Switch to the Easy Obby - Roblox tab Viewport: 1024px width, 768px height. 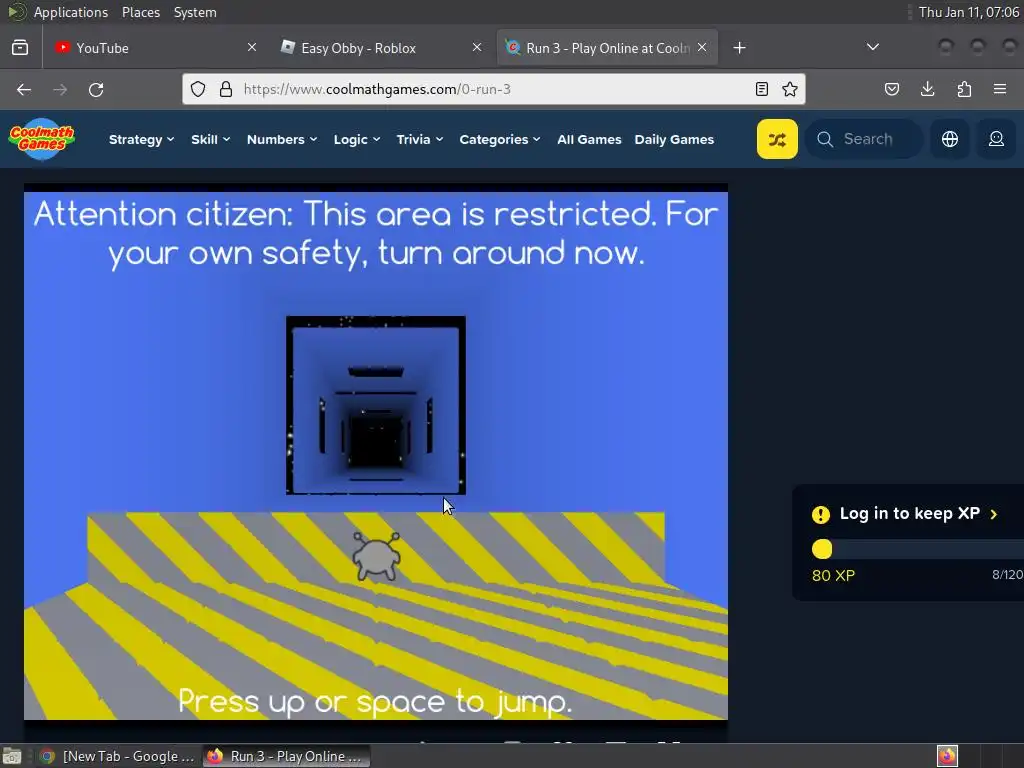[382, 48]
